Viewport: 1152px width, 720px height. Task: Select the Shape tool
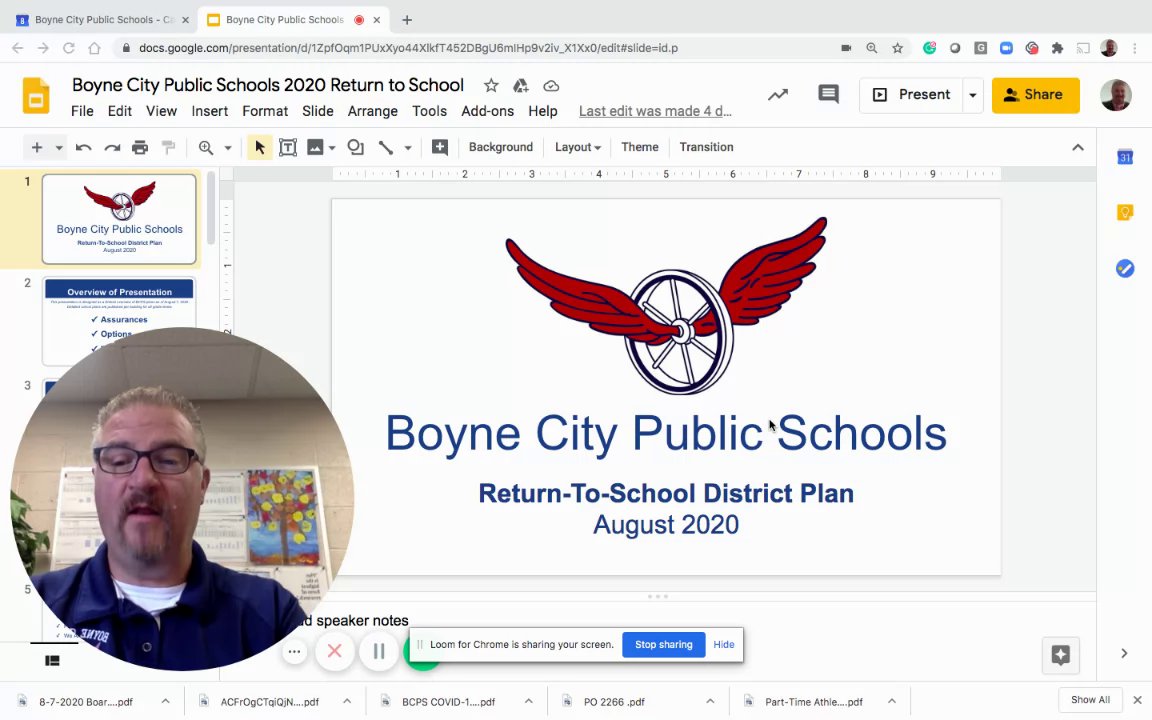pos(356,148)
